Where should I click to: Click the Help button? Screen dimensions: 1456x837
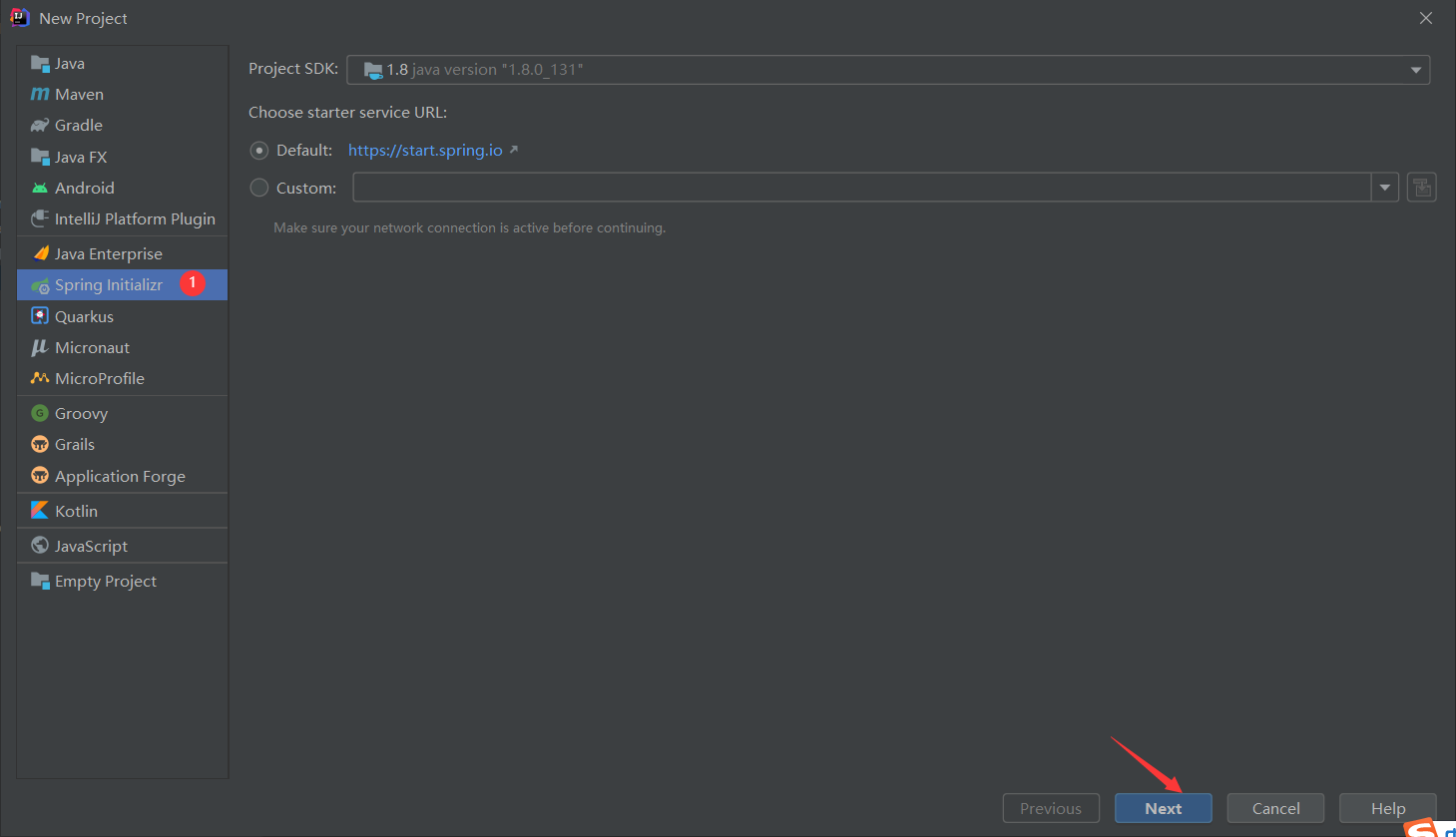click(x=1388, y=808)
